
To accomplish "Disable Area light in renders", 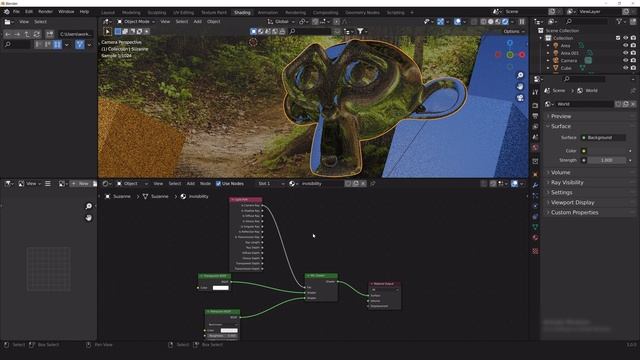I will (x=633, y=46).
